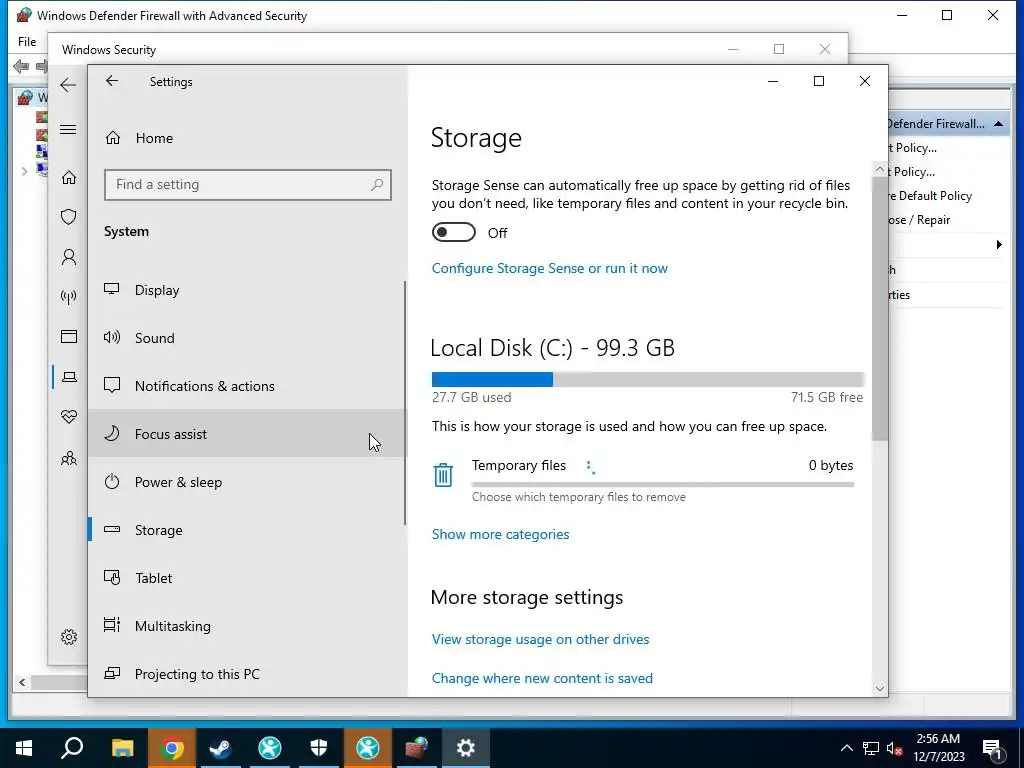
Task: Go back using the Settings back arrow
Action: pyautogui.click(x=112, y=81)
